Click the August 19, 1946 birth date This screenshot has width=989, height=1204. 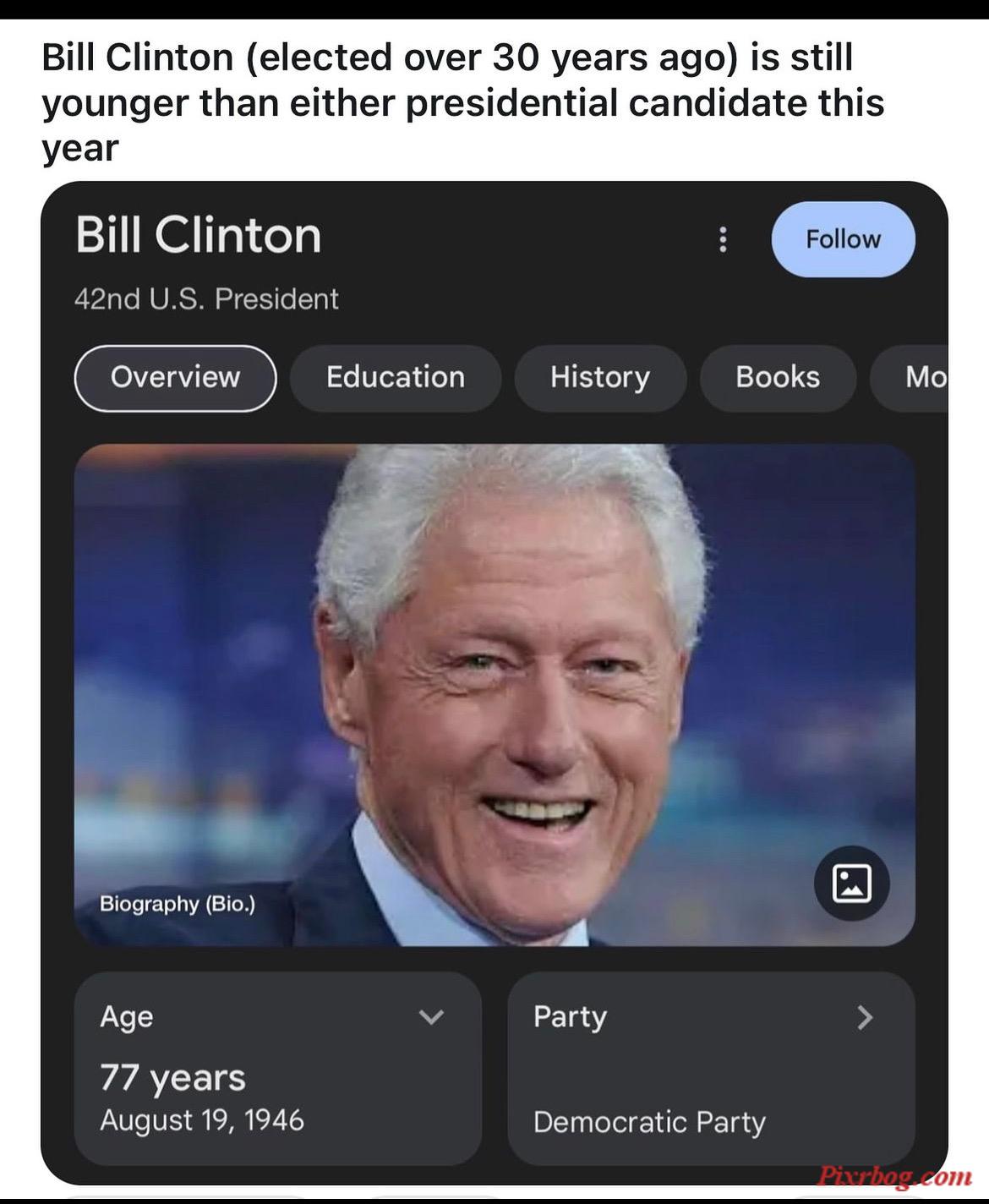(x=202, y=1120)
